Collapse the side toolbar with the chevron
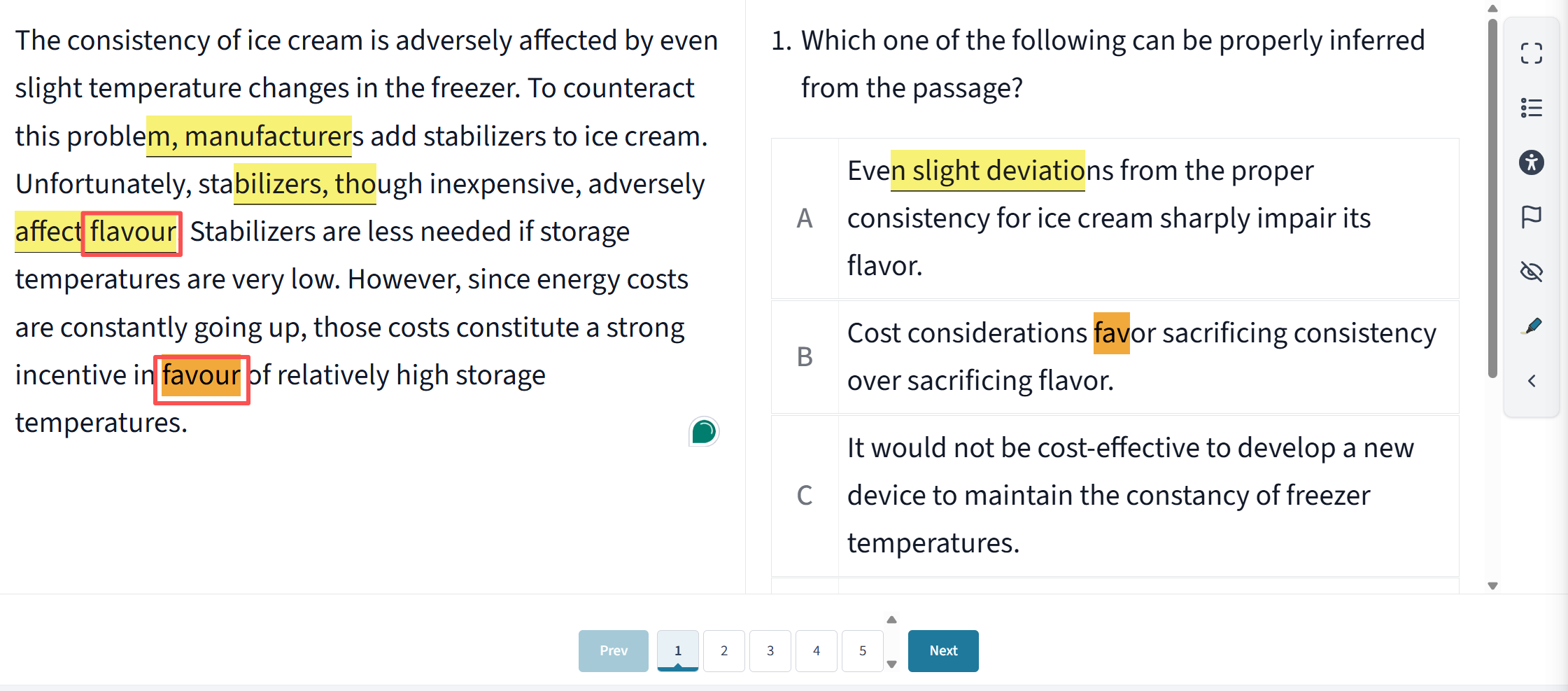Screen dimensions: 1568x691 pyautogui.click(x=1531, y=381)
